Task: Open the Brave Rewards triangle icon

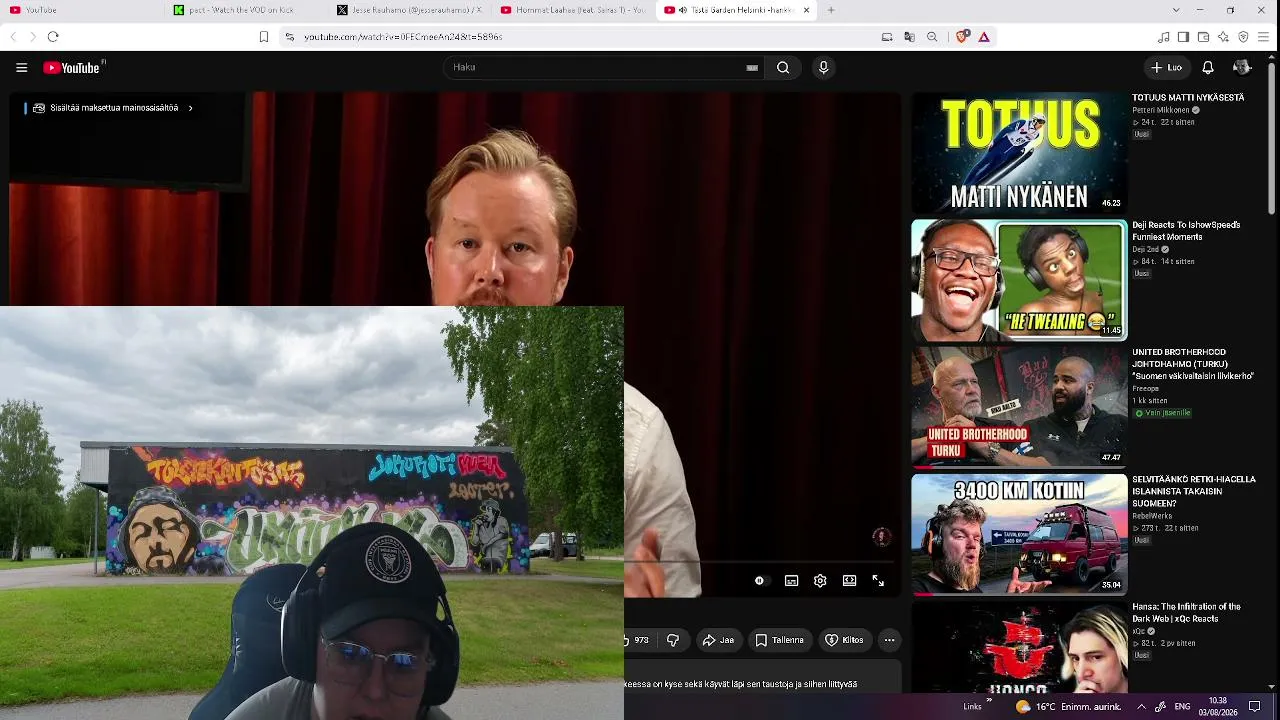Action: (x=984, y=37)
